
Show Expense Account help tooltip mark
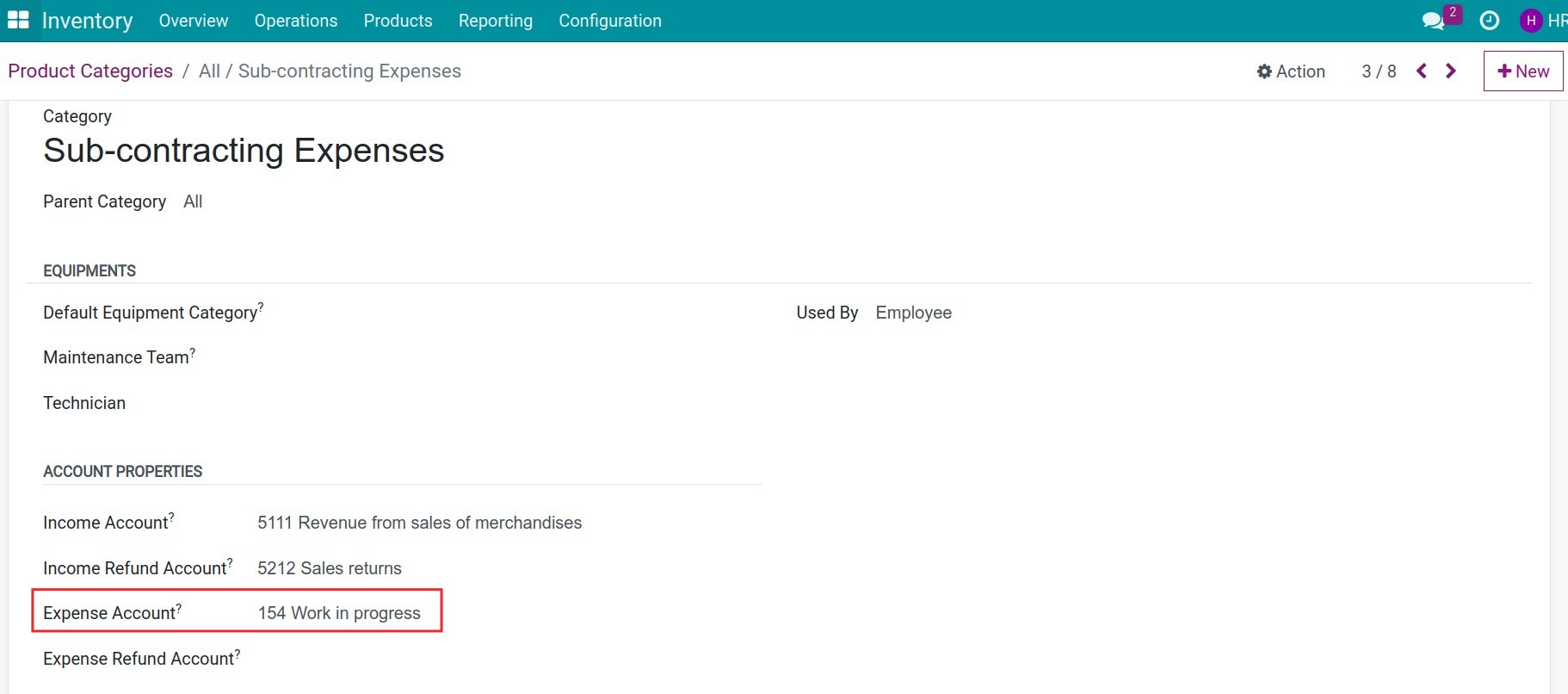tap(179, 607)
